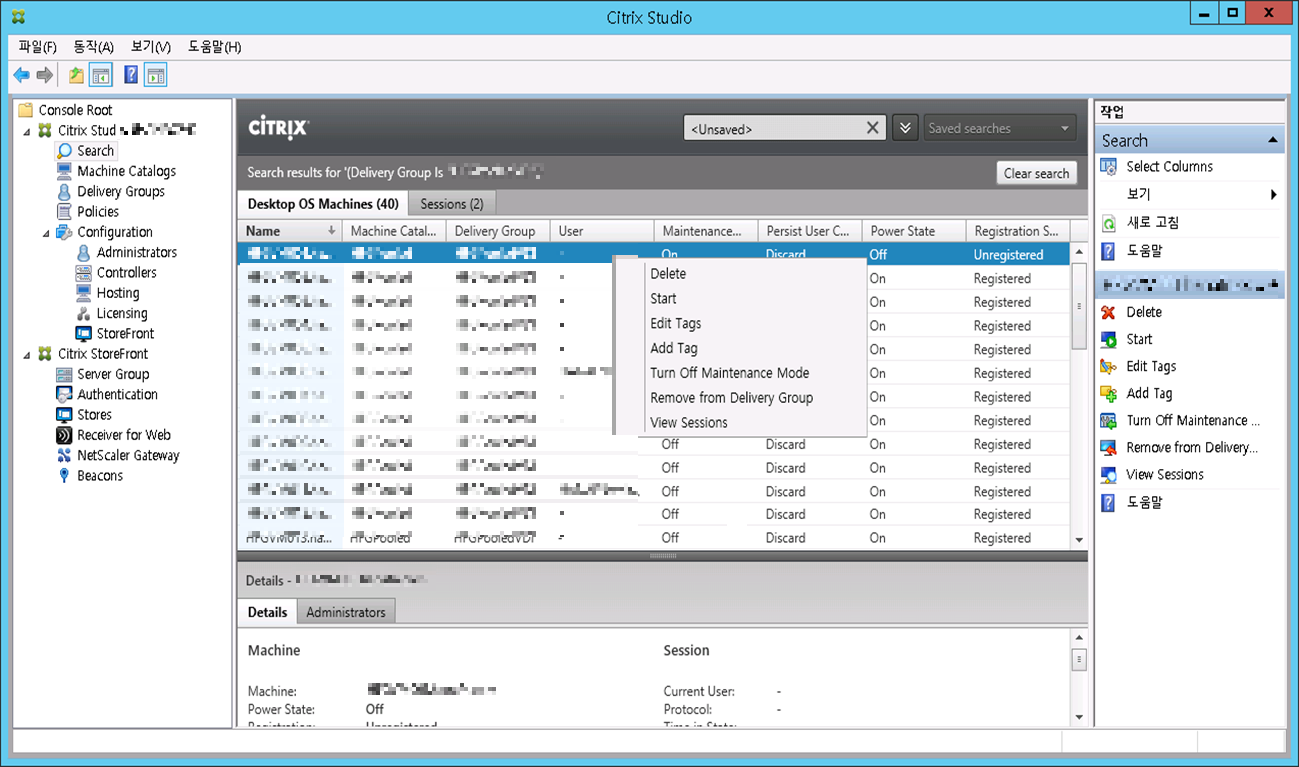
Task: Click the Machine Catalogs tree icon
Action: tap(65, 171)
